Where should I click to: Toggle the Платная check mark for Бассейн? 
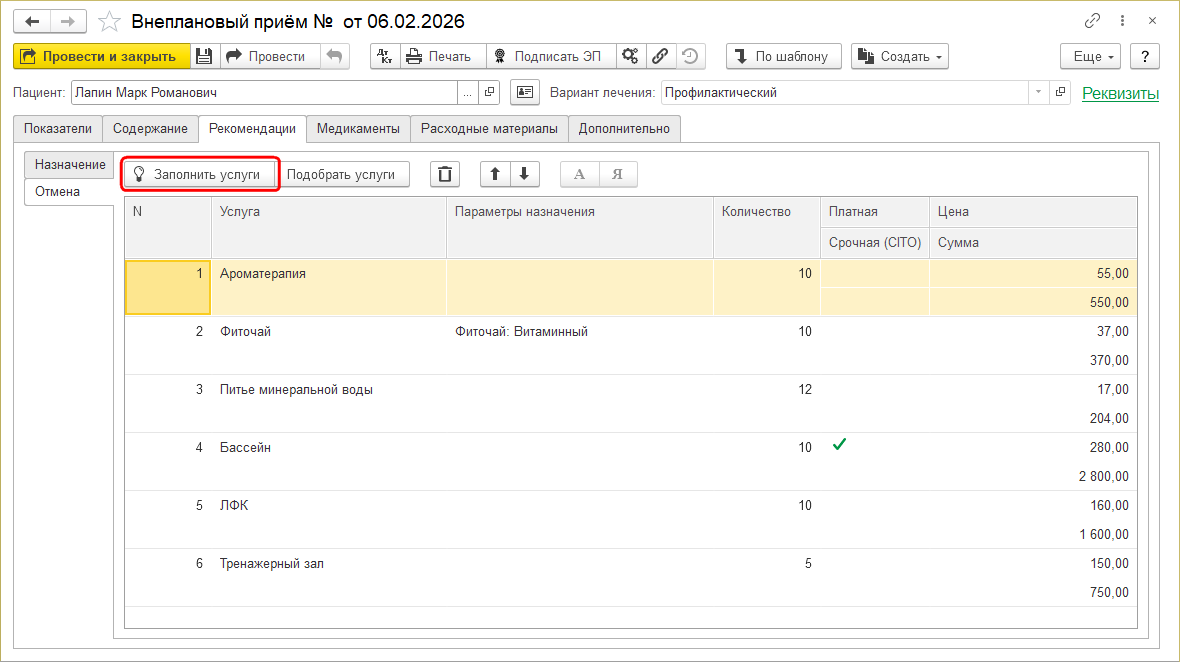click(x=839, y=445)
